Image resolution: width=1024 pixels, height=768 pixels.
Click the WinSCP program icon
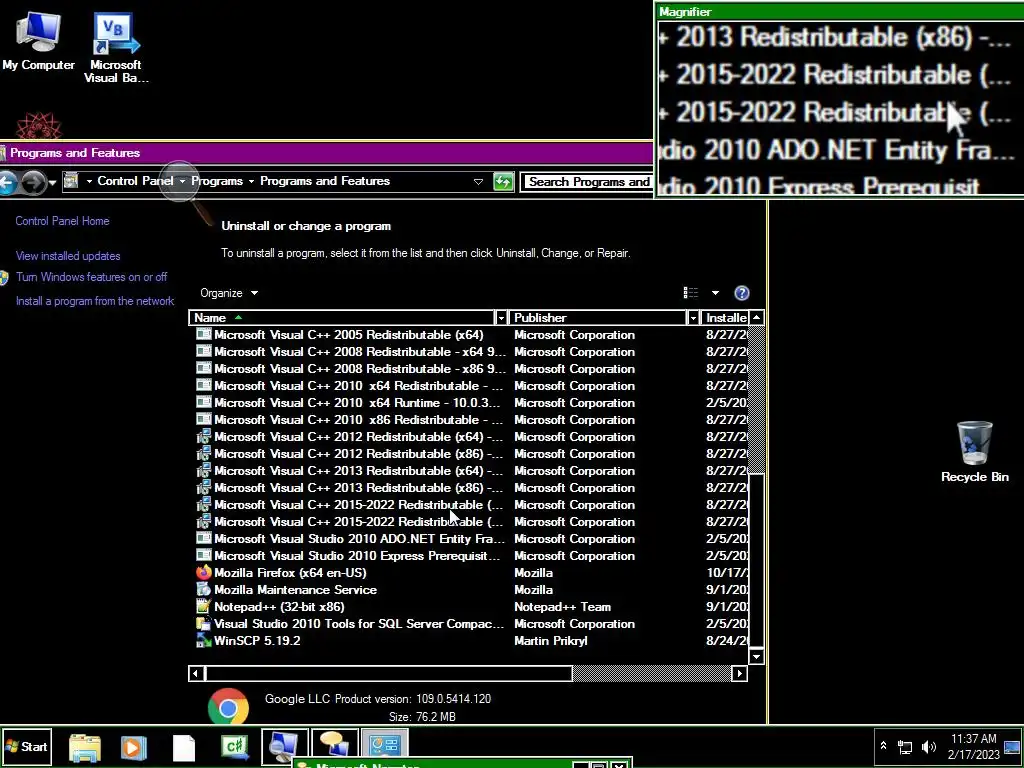[204, 641]
